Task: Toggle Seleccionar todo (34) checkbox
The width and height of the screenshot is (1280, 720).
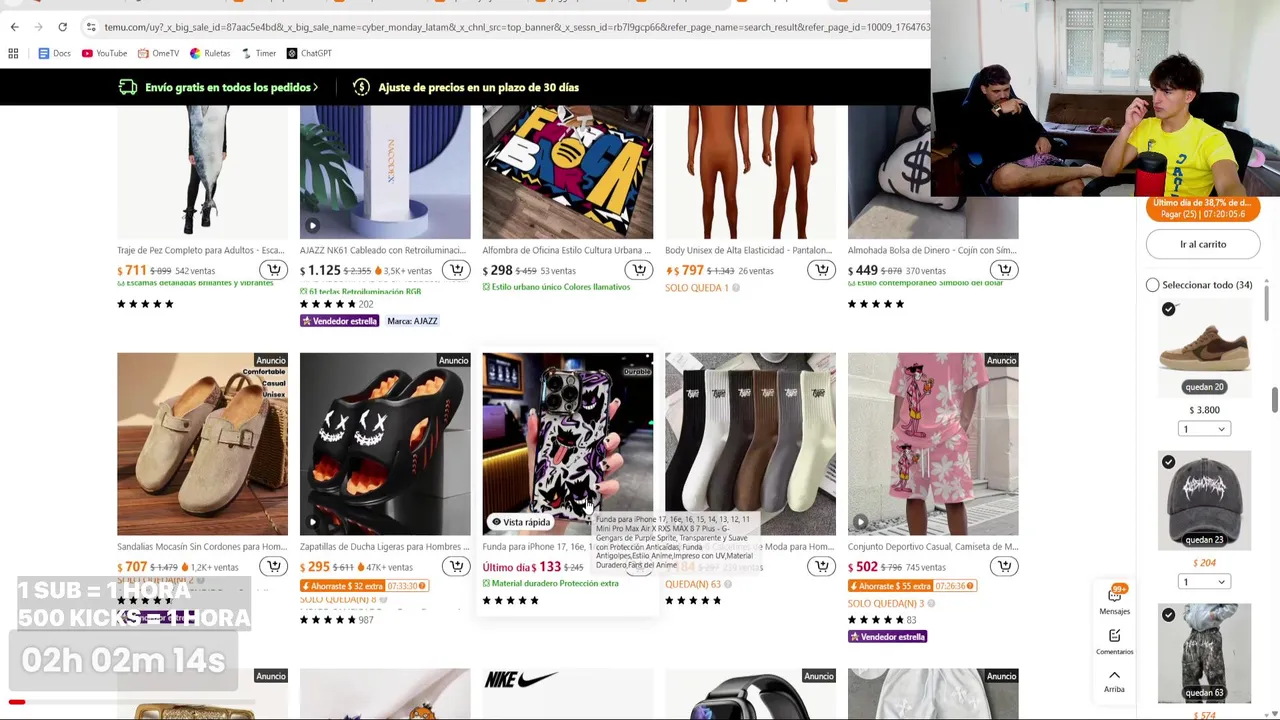Action: [x=1152, y=285]
